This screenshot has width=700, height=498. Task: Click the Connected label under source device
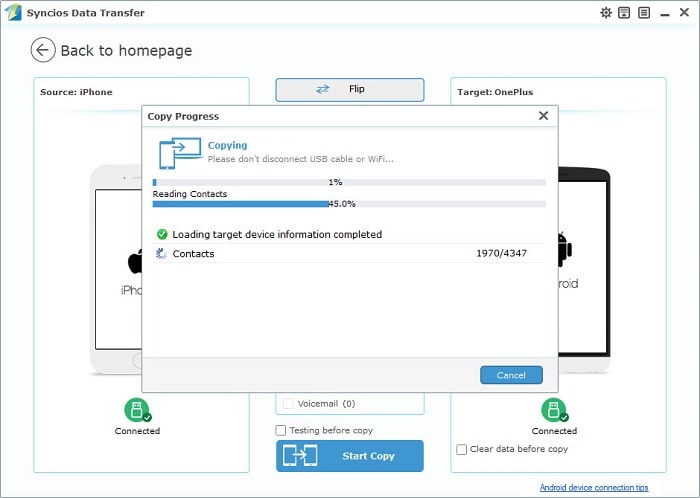[x=138, y=431]
